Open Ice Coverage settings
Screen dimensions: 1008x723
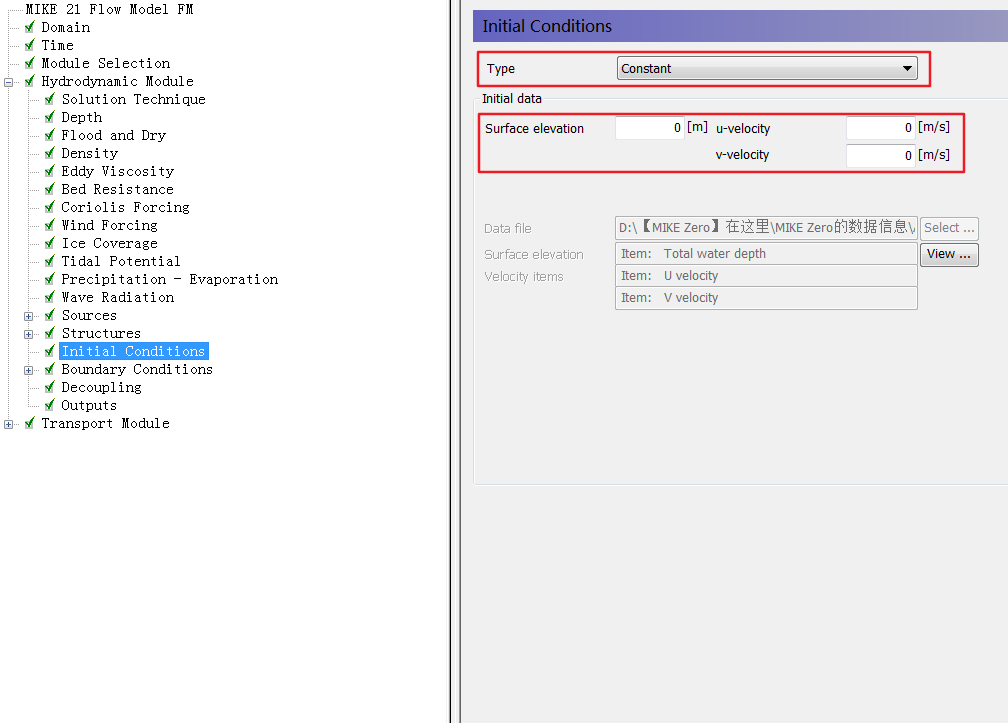coord(109,243)
